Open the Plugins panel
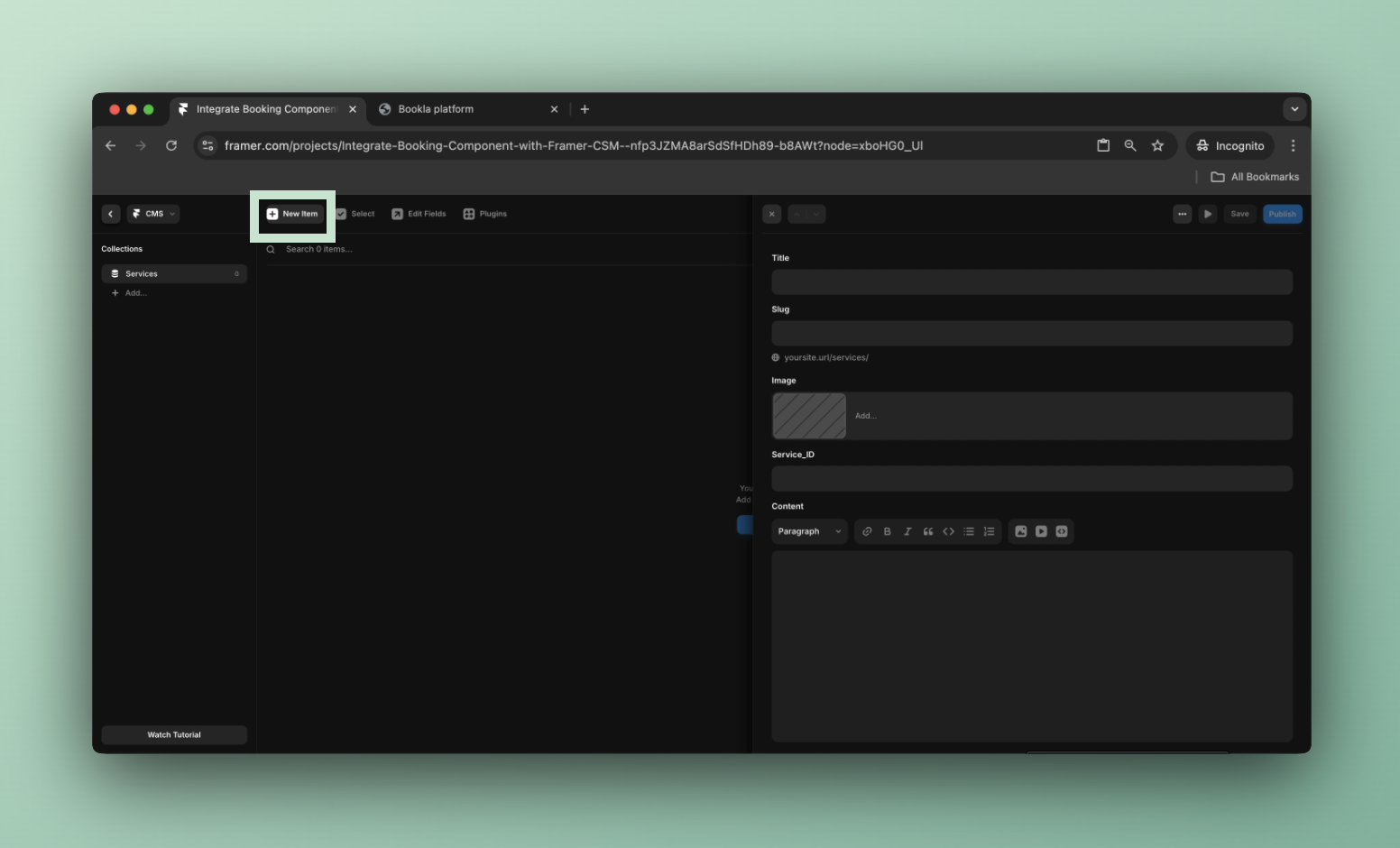1400x848 pixels. (485, 214)
